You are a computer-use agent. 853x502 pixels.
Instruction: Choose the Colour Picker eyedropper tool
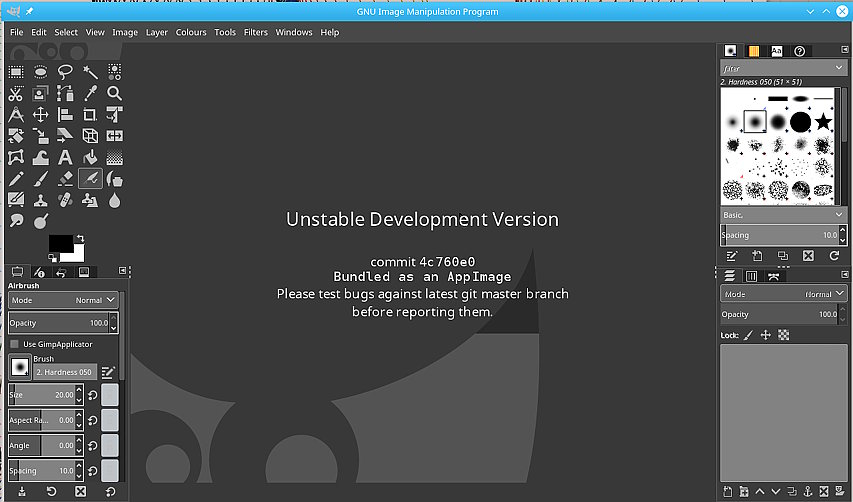click(x=90, y=94)
